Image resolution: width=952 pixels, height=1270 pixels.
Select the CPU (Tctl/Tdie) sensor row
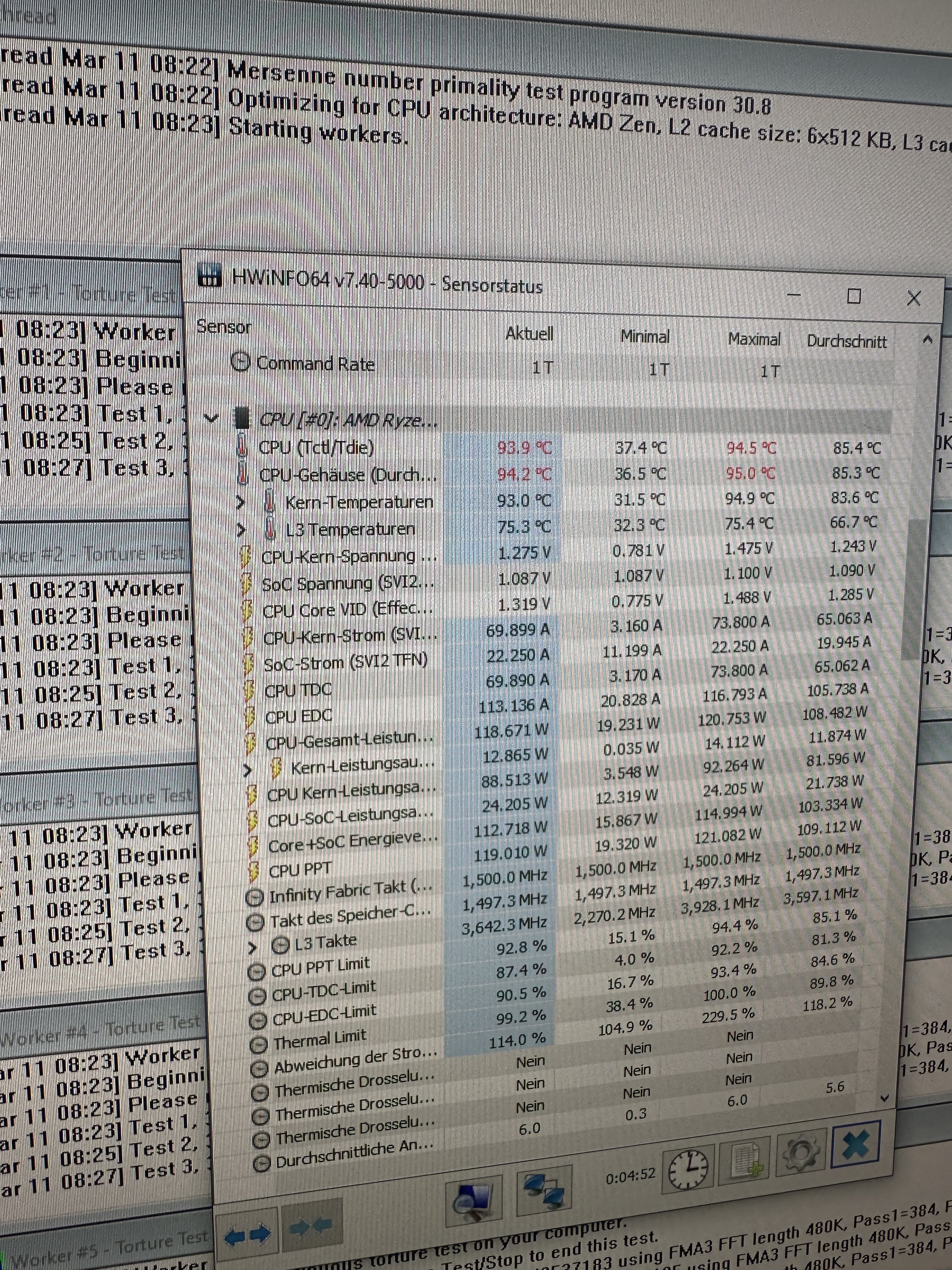coord(317,447)
